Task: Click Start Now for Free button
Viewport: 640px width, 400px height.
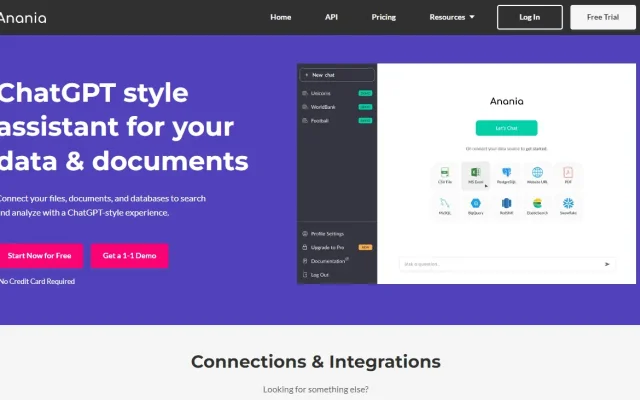Action: [x=40, y=256]
